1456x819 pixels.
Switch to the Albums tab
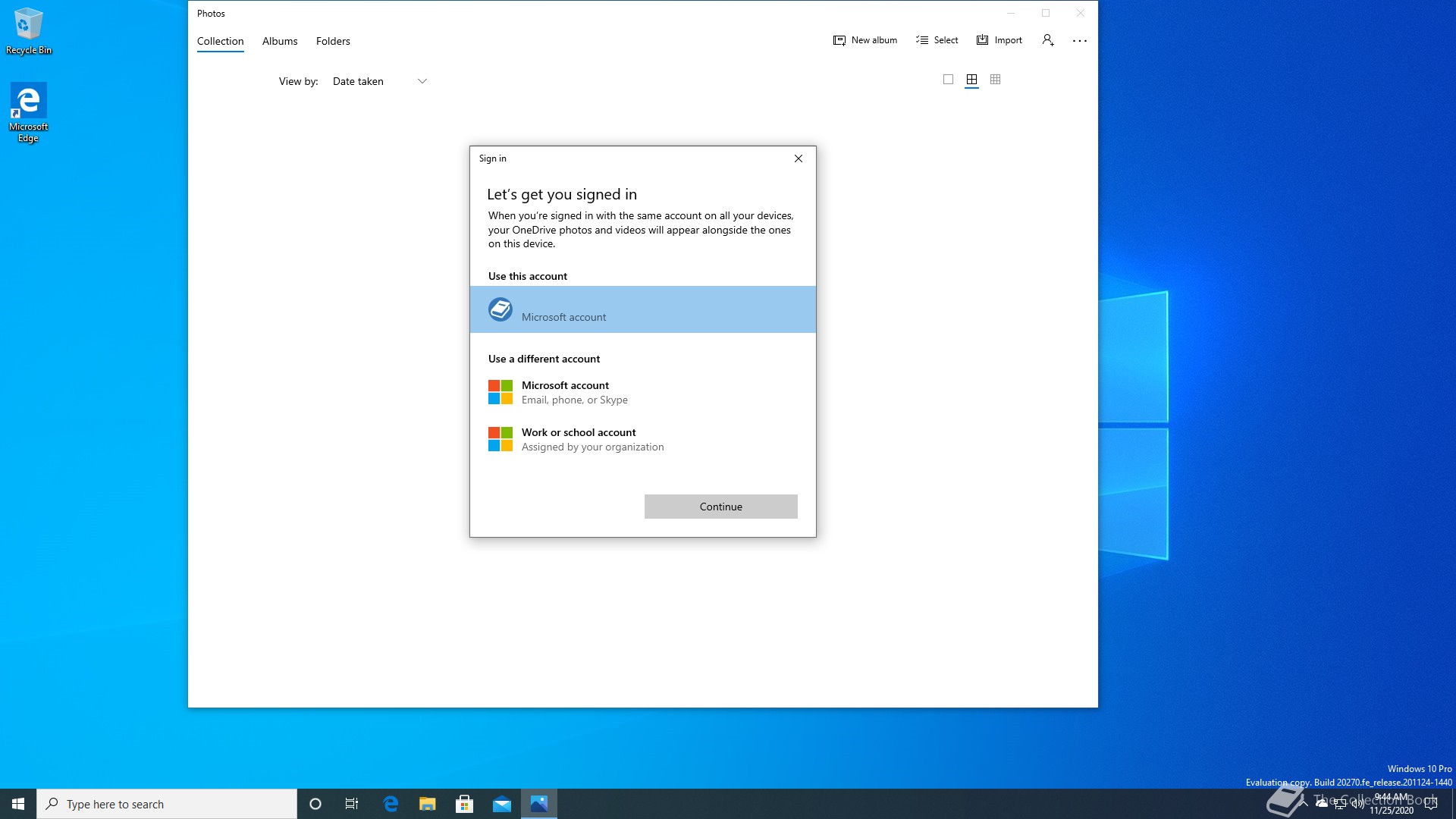coord(280,41)
